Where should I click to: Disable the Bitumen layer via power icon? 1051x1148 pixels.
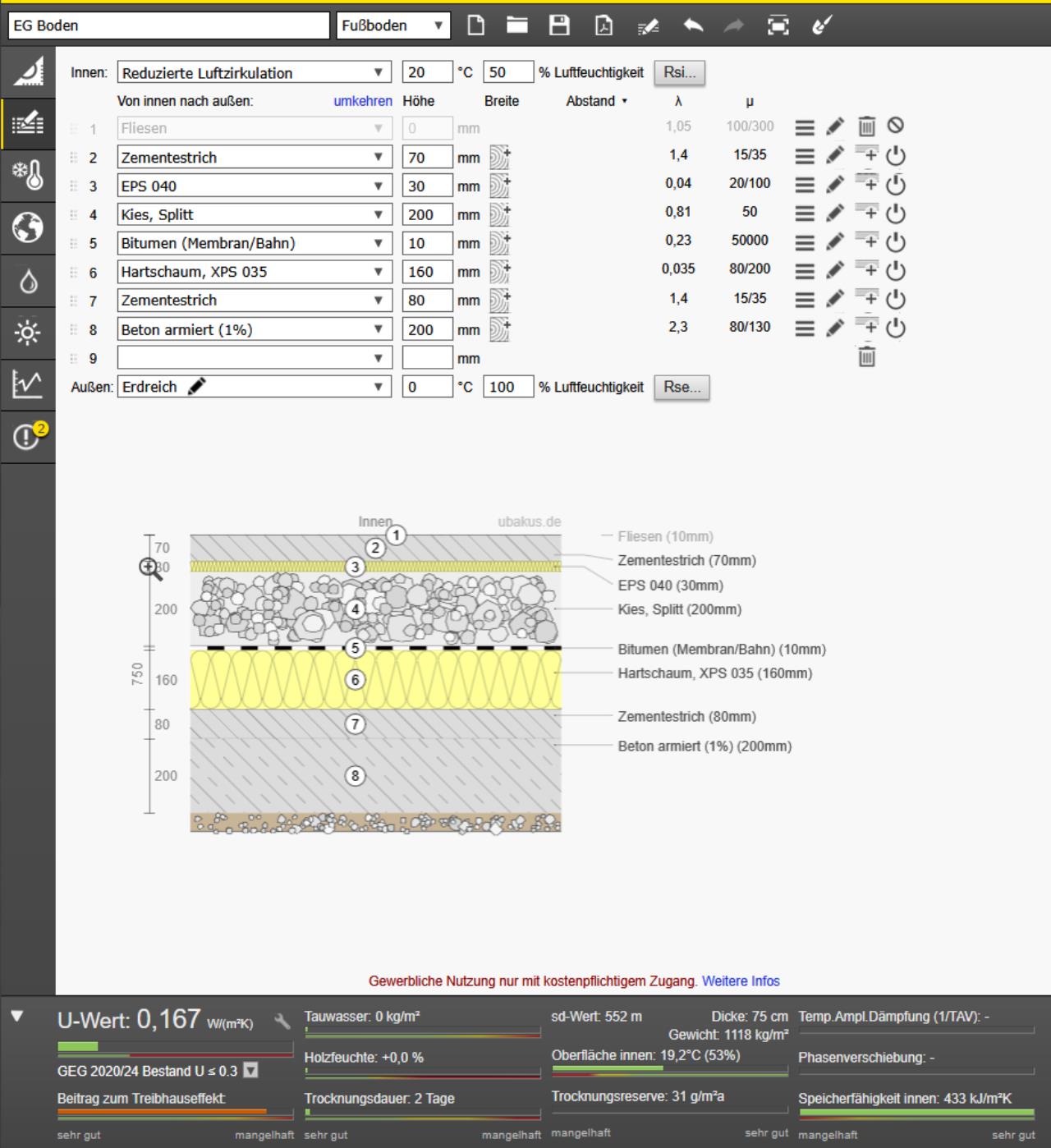click(896, 242)
